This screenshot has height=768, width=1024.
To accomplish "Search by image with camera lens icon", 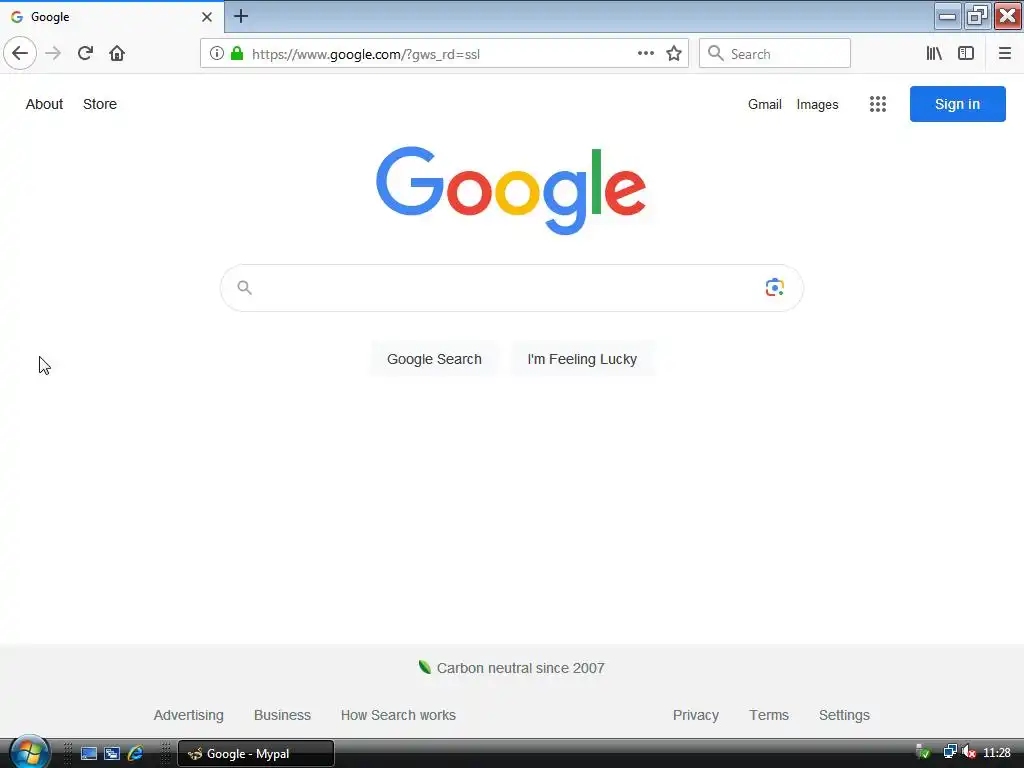I will (x=775, y=287).
